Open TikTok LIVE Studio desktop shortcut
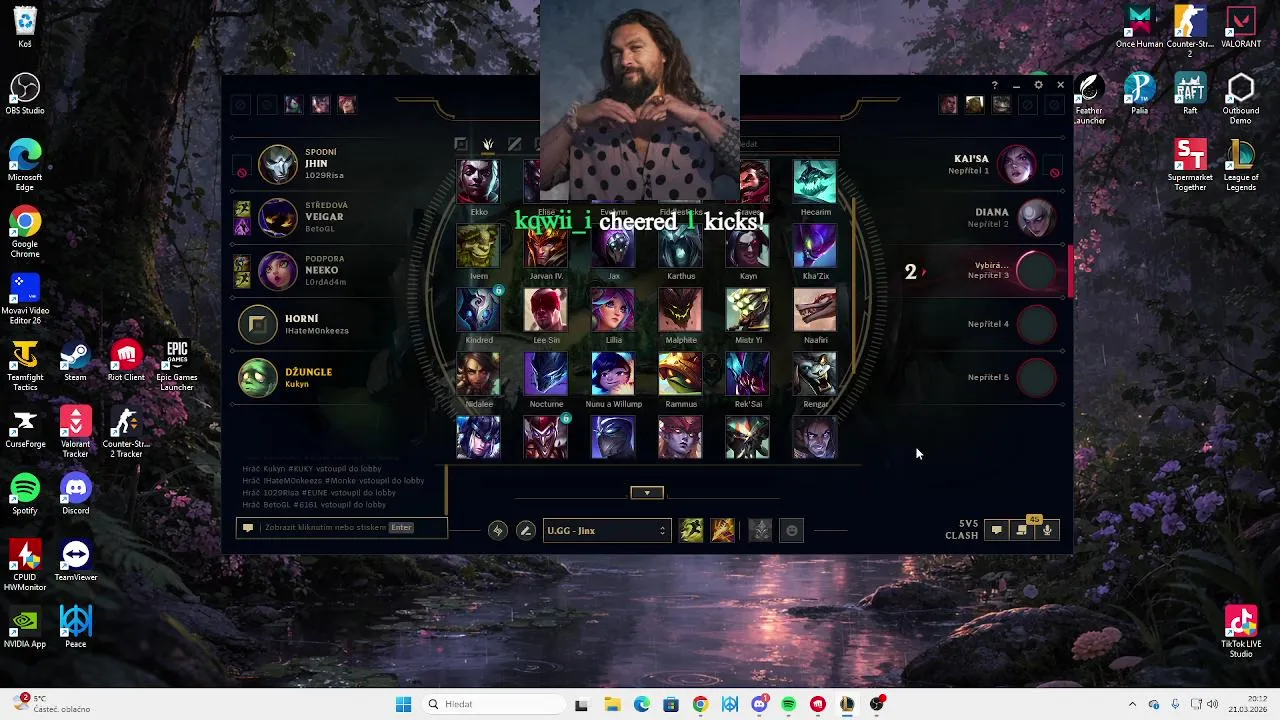Viewport: 1280px width, 720px height. click(1241, 632)
